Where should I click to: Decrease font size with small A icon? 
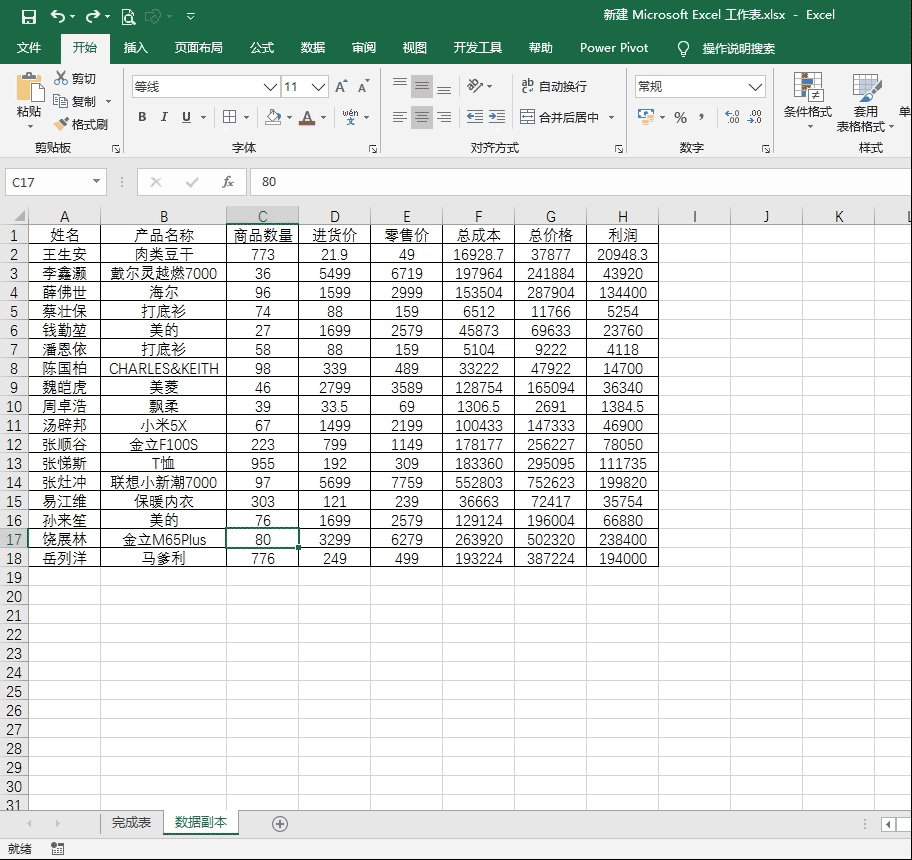tap(364, 87)
